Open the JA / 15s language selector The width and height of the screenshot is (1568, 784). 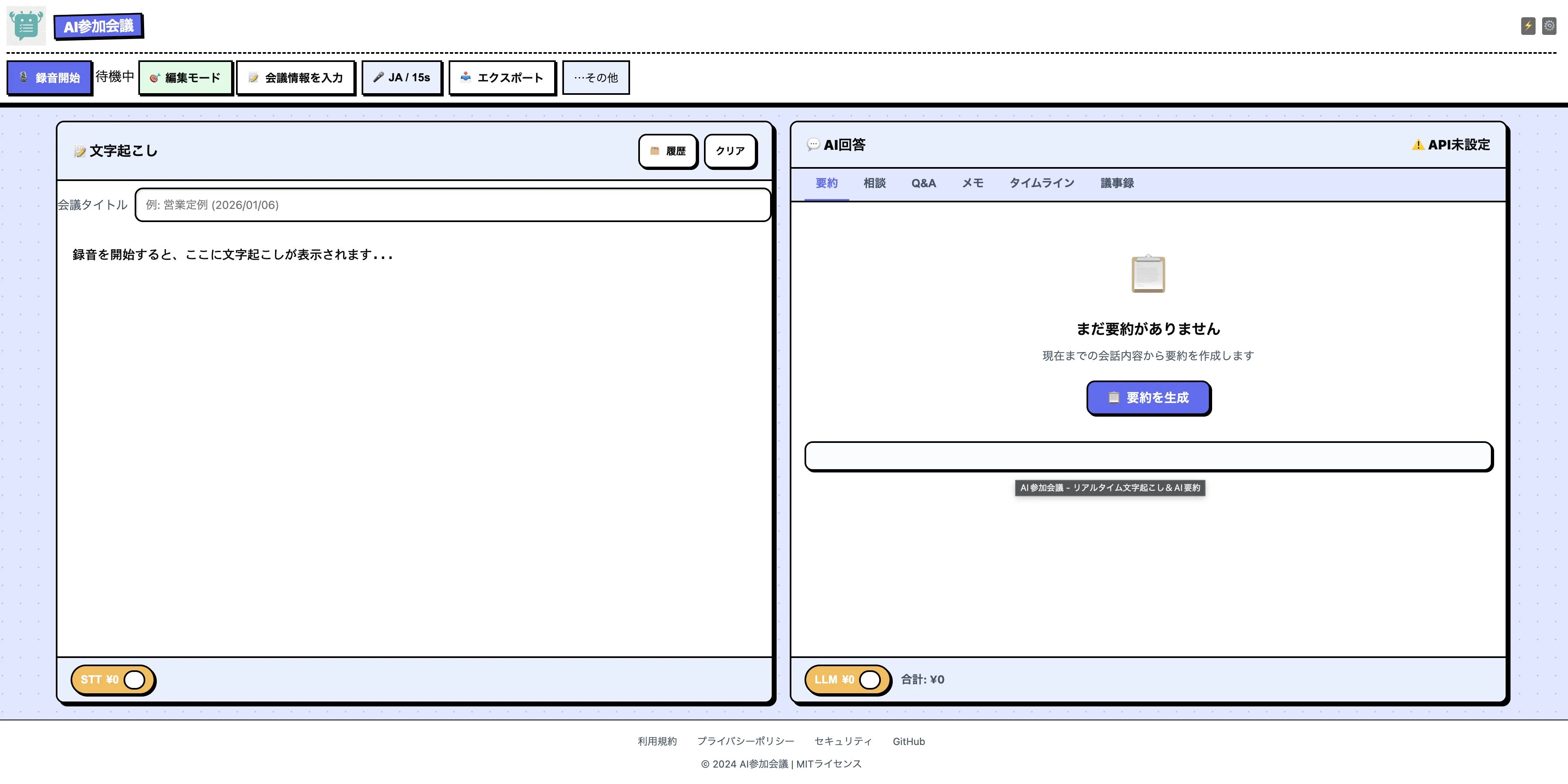click(x=402, y=77)
